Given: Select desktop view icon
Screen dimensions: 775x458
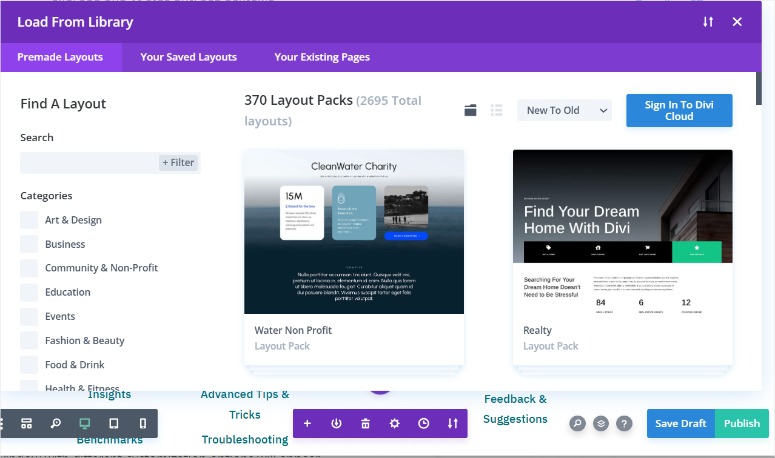Looking at the screenshot, I should coord(85,423).
